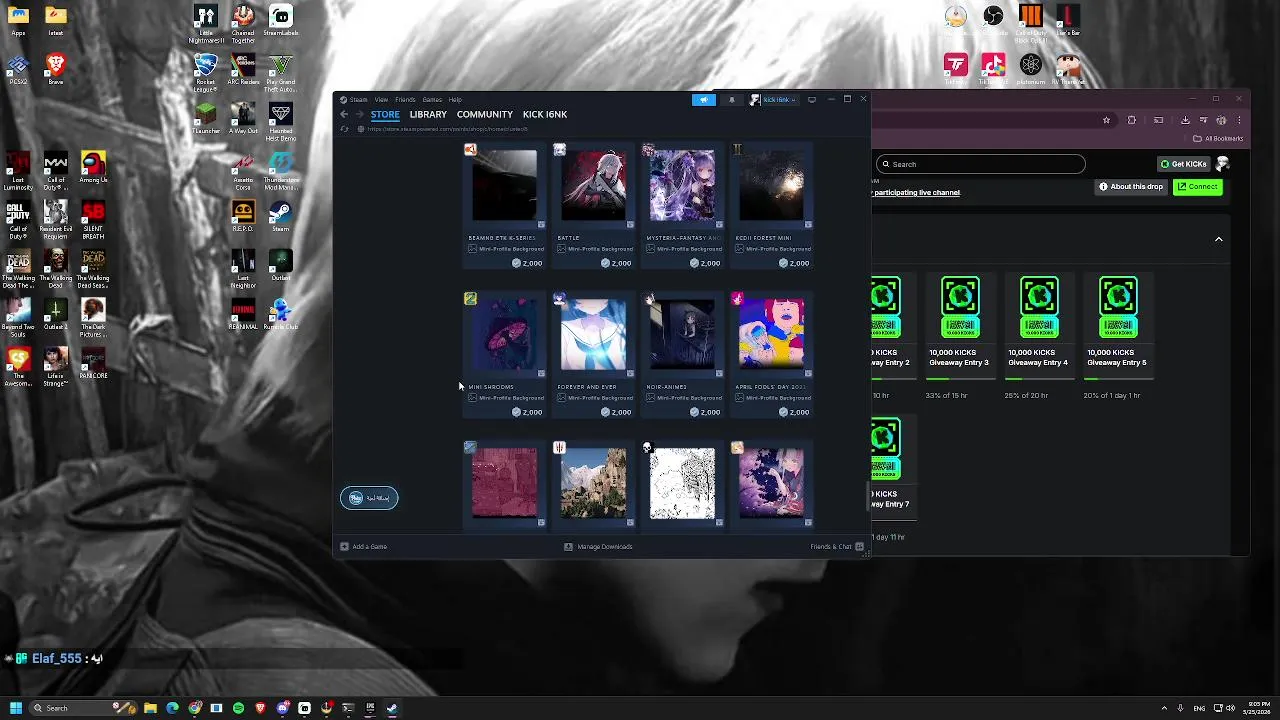Open the Brave desktop shortcut
The width and height of the screenshot is (1280, 720).
[x=56, y=70]
